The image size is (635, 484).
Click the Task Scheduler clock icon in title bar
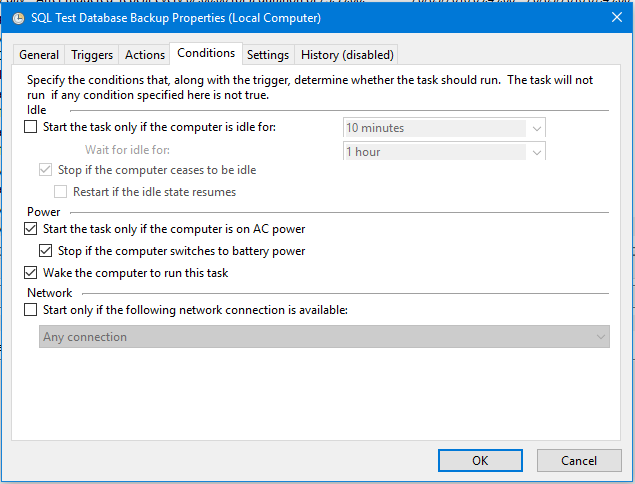tap(18, 19)
